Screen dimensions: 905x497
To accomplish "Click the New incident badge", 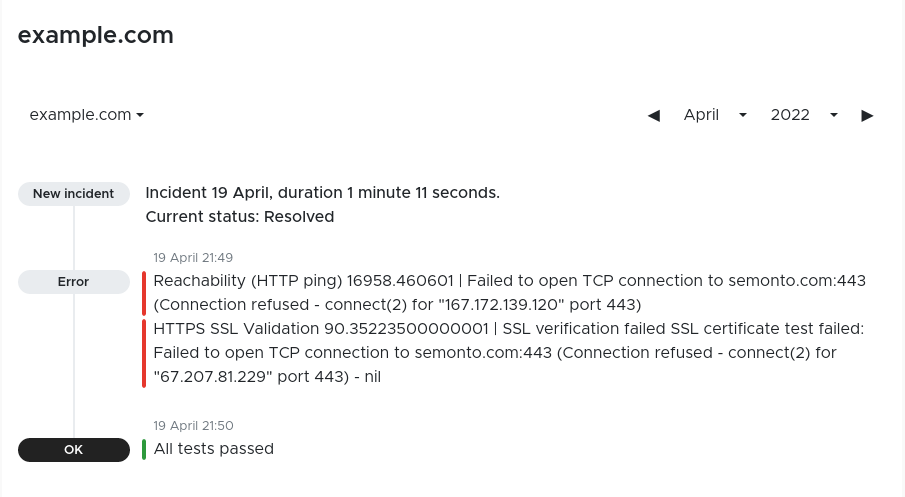I will coord(74,194).
